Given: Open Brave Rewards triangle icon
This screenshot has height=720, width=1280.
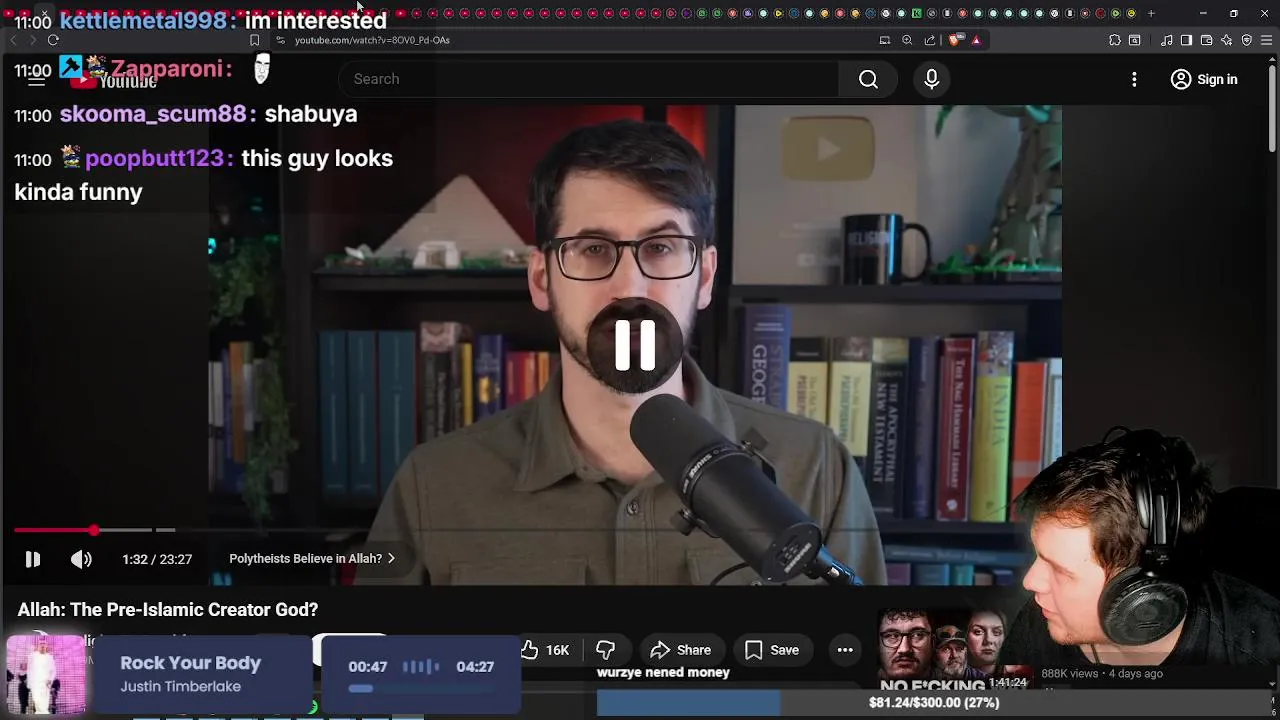Looking at the screenshot, I should click(976, 40).
